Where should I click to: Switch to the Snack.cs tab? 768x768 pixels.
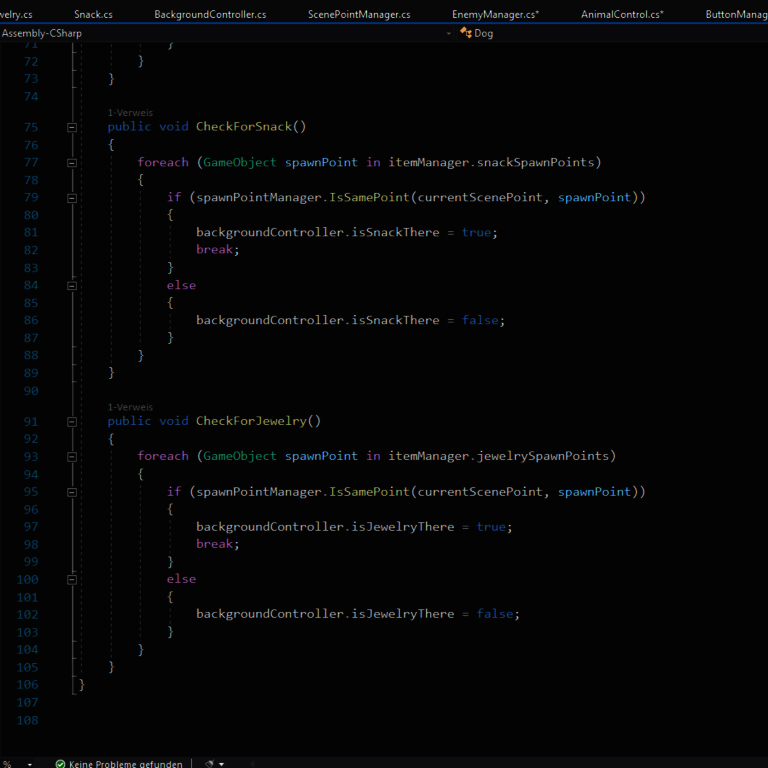point(93,15)
